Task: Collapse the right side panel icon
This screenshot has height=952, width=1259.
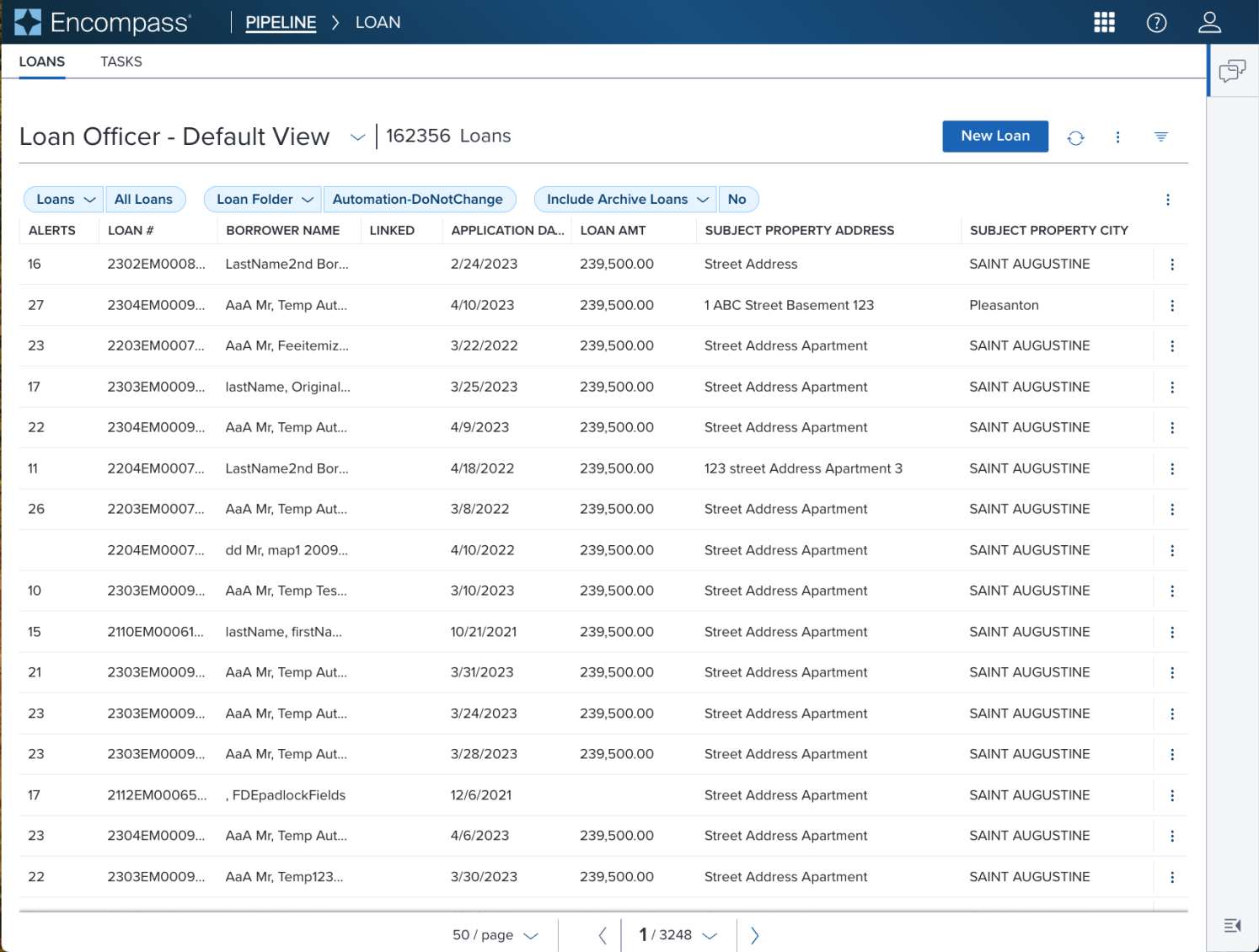Action: click(1232, 926)
